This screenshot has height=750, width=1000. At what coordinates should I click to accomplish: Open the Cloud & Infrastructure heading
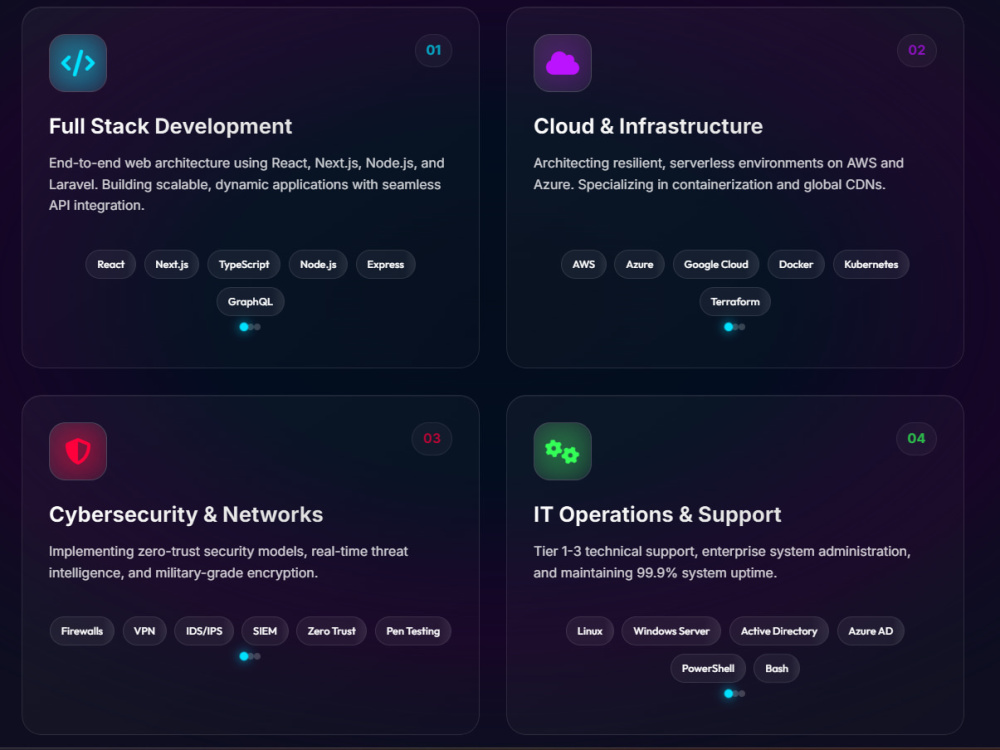(x=648, y=126)
